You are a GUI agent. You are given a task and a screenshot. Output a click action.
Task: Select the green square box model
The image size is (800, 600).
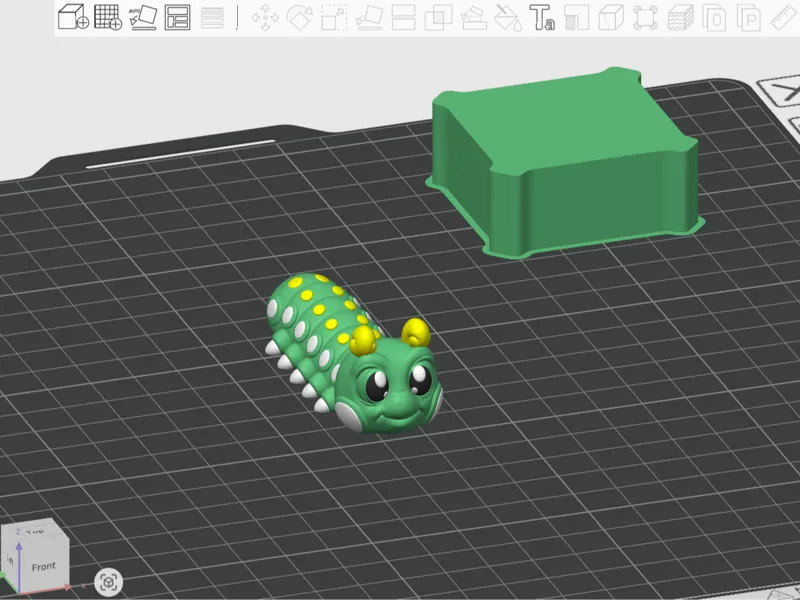(x=565, y=162)
